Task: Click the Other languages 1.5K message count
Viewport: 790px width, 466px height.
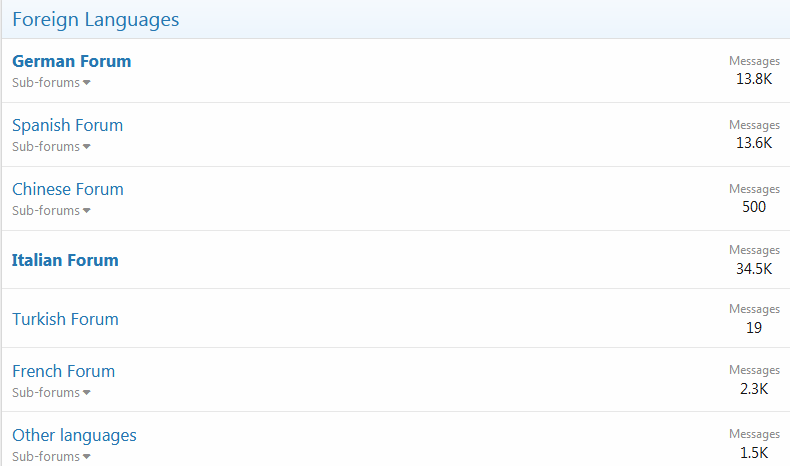Action: [x=754, y=452]
